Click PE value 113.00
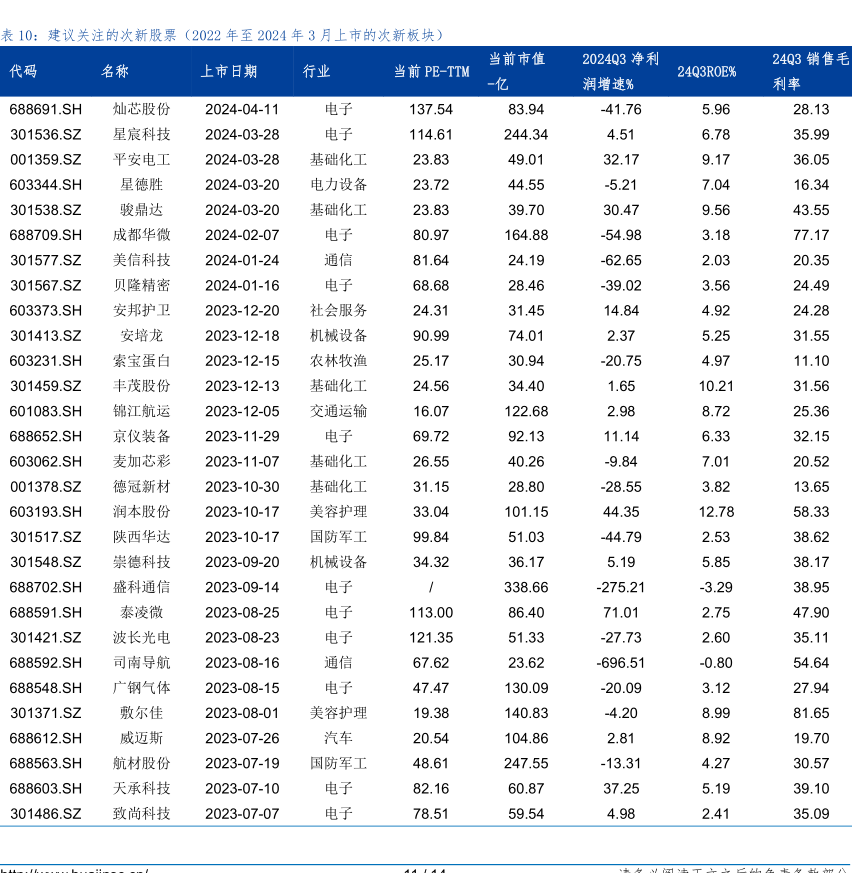This screenshot has height=873, width=852. pos(431,612)
